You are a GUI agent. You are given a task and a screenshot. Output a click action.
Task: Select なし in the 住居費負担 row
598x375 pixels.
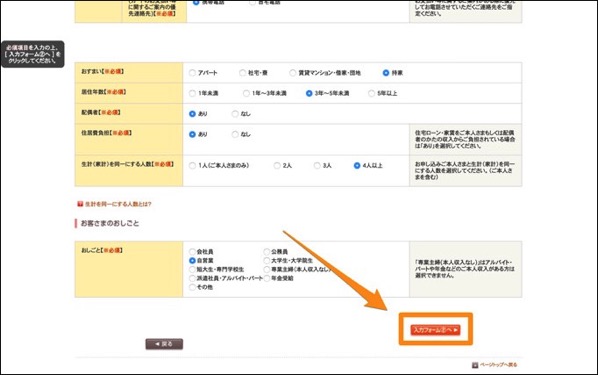pyautogui.click(x=235, y=134)
